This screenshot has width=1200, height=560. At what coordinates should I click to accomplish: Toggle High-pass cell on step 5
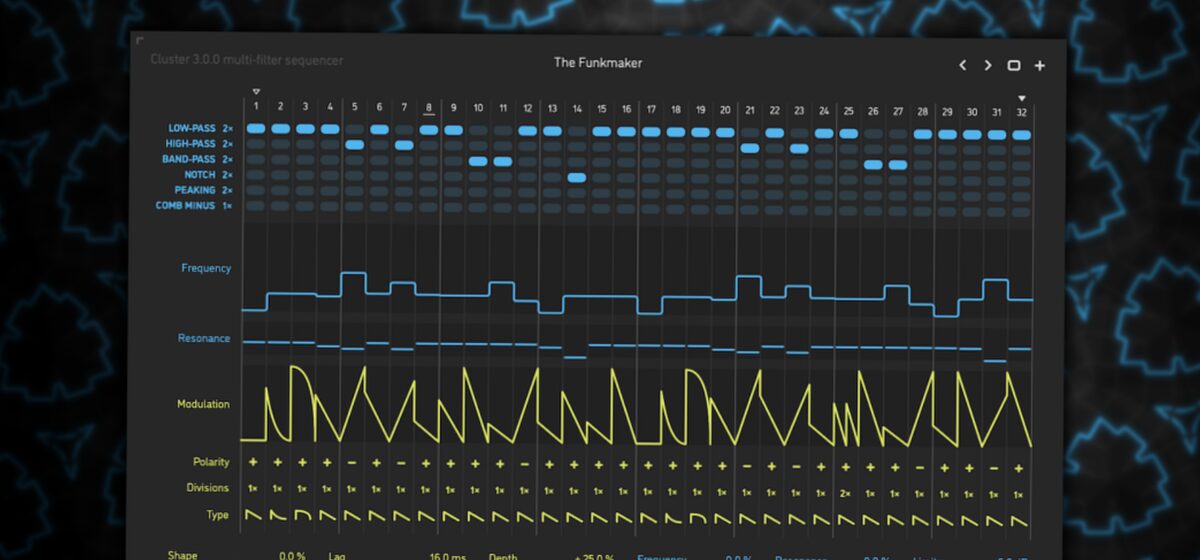coord(354,145)
